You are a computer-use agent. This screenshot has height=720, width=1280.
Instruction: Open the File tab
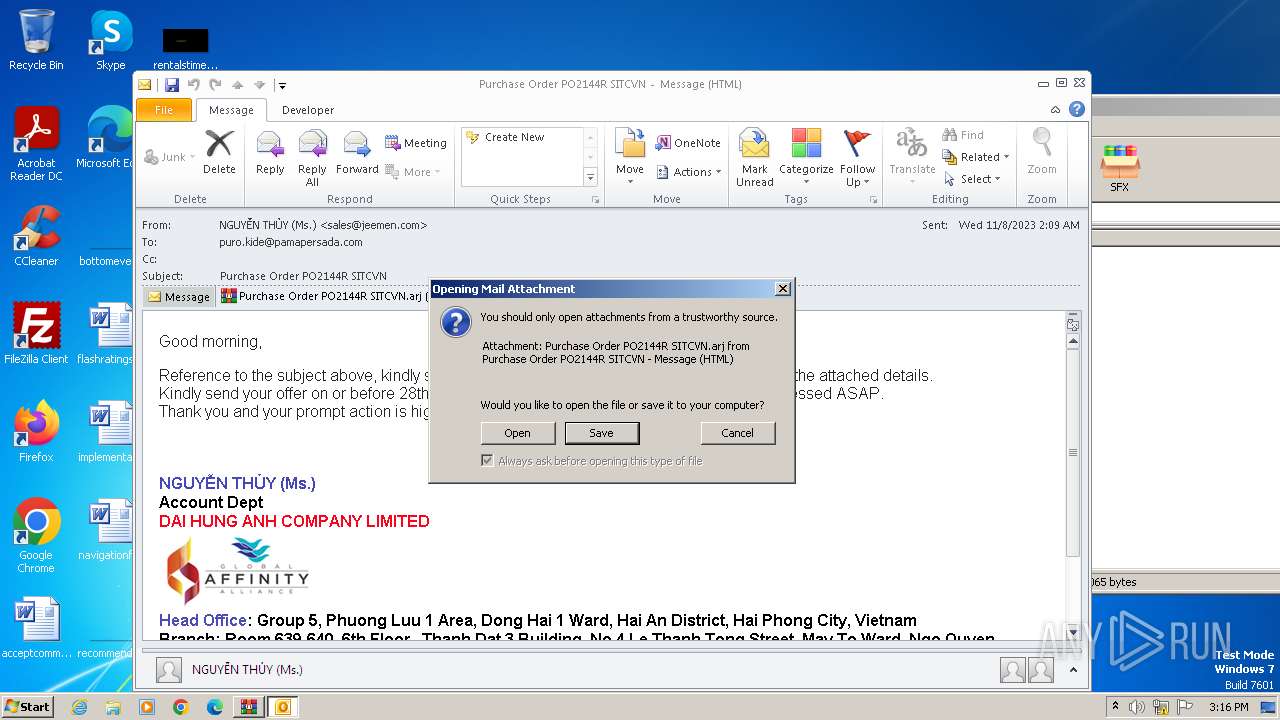pyautogui.click(x=164, y=110)
